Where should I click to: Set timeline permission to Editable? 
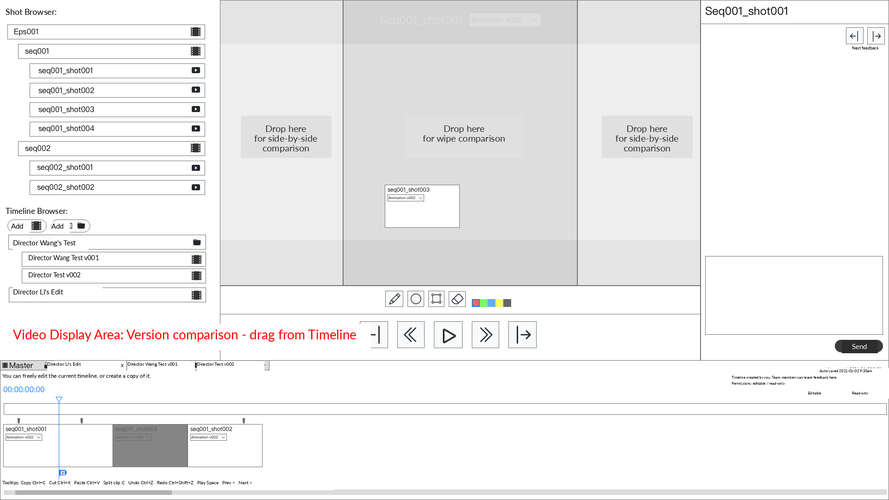point(814,393)
